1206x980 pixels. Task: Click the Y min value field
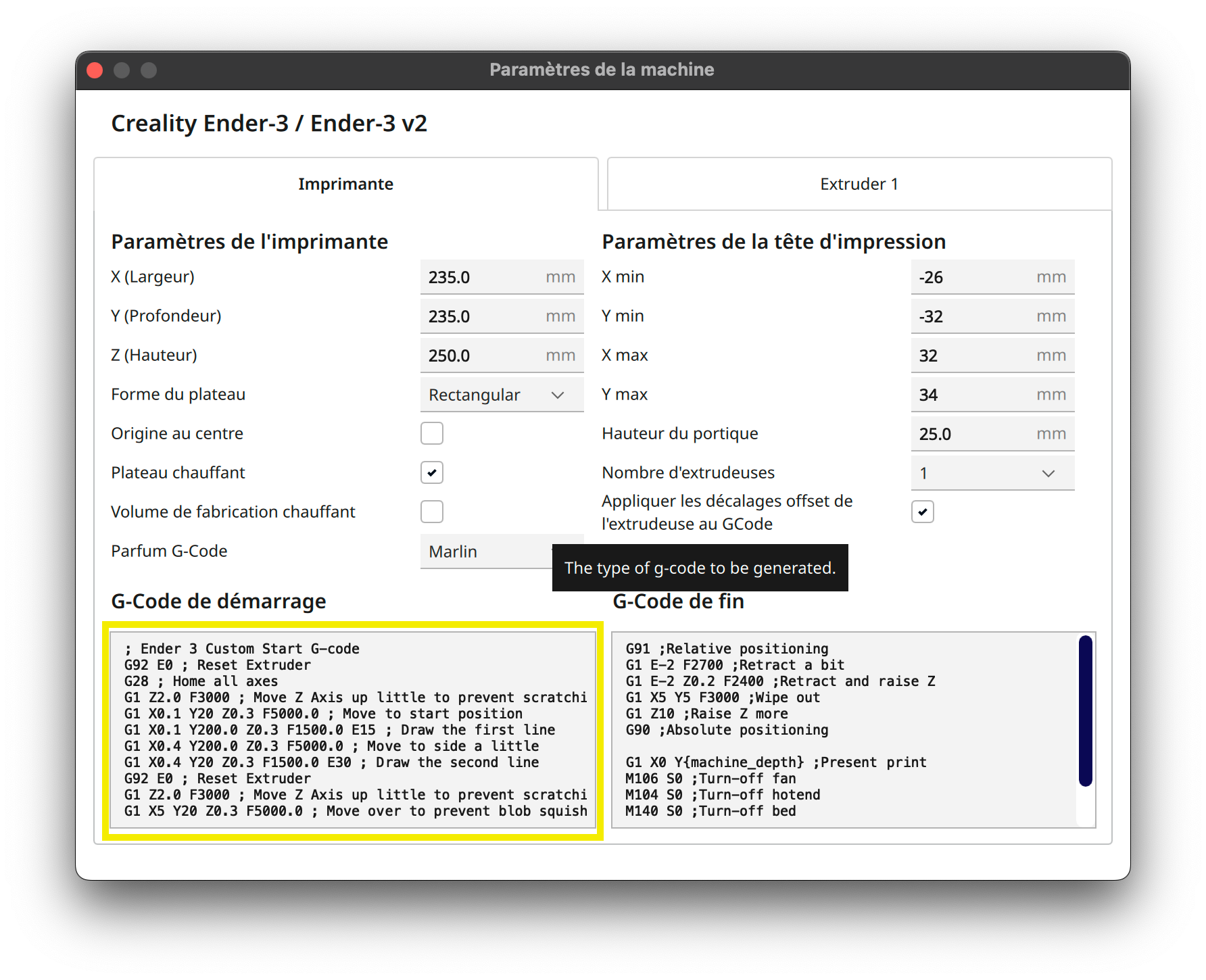[x=992, y=316]
